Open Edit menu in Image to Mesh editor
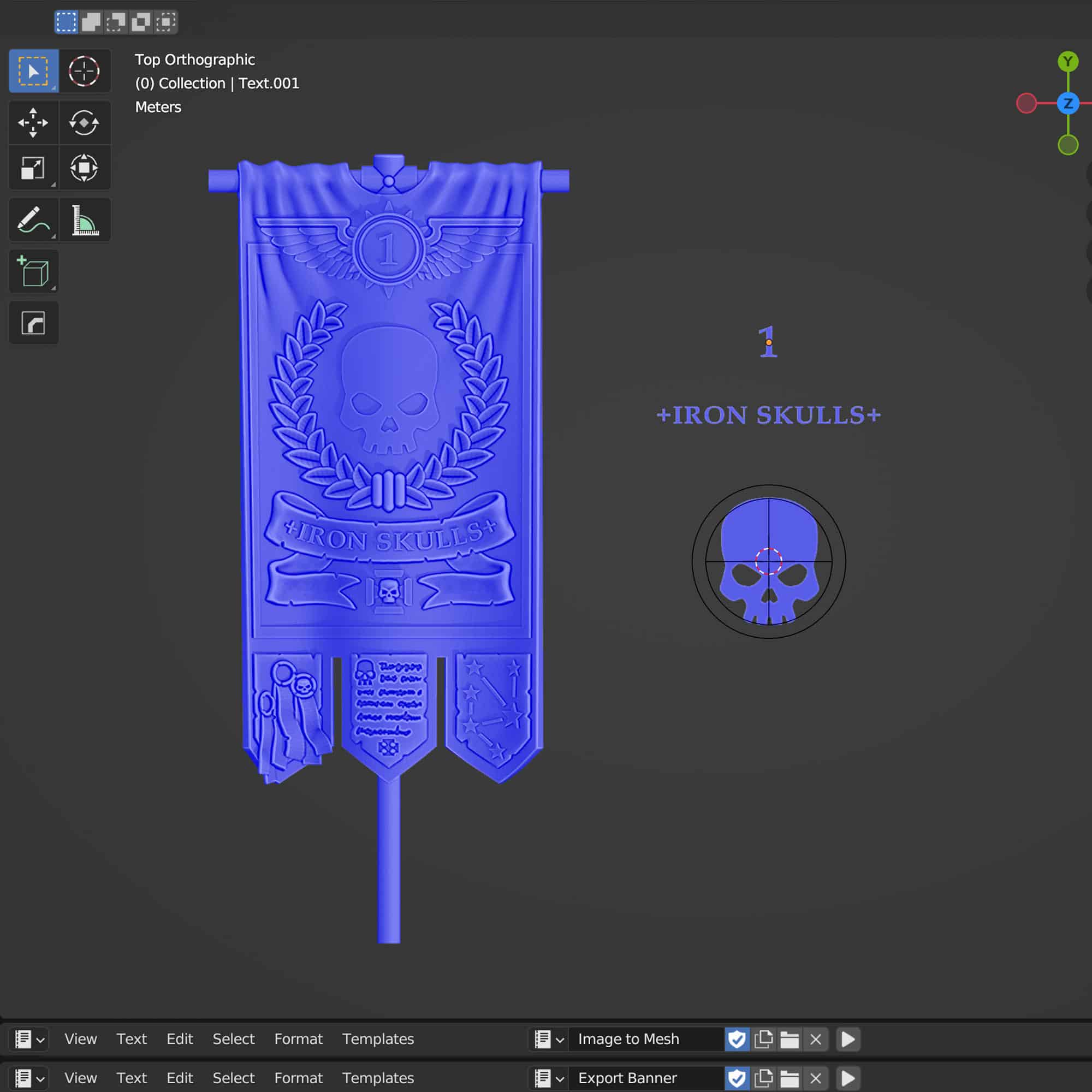Viewport: 1092px width, 1092px height. 180,1039
